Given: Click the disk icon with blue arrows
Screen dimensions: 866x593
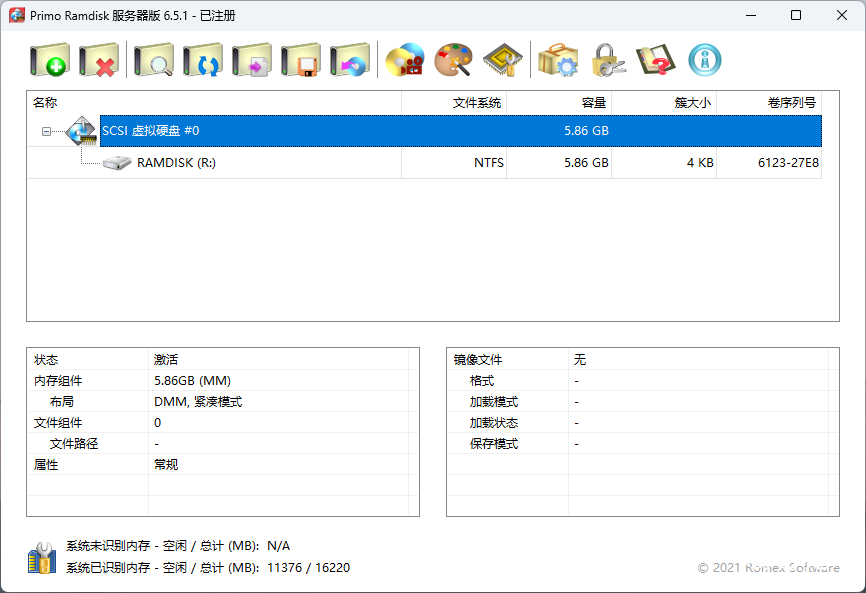Looking at the screenshot, I should [203, 60].
